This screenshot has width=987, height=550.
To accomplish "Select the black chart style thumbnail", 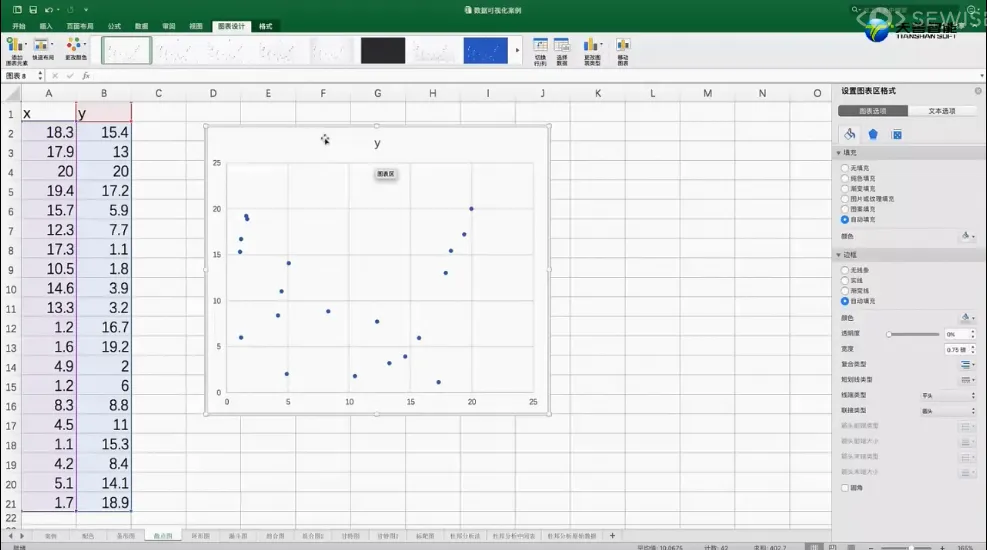I will point(383,51).
